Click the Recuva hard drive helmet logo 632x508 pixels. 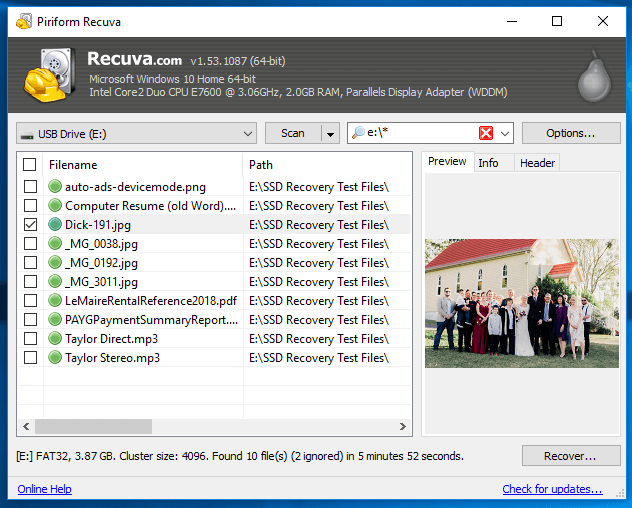point(49,75)
